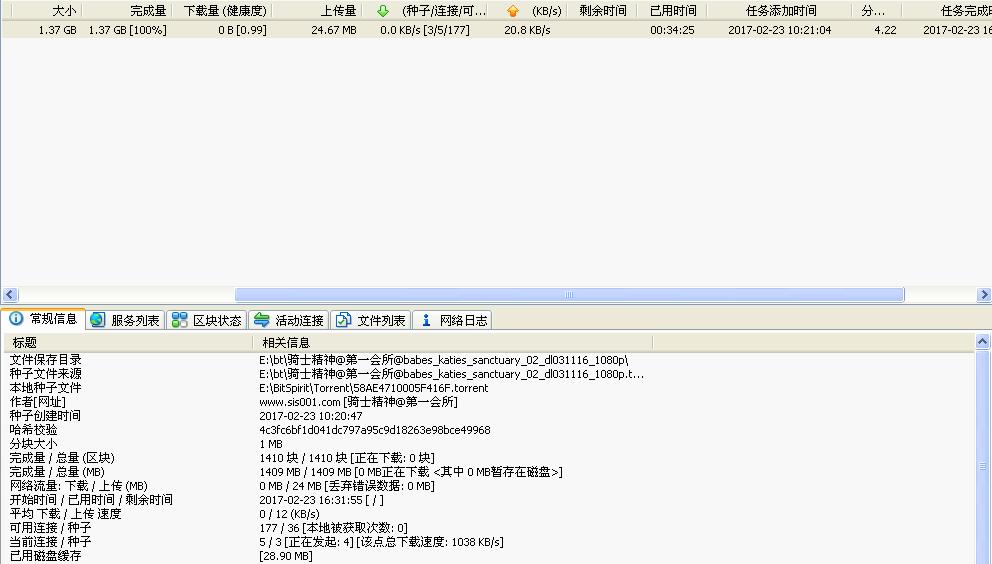992x564 pixels.
Task: Click the green download arrow column icon
Action: pos(383,11)
